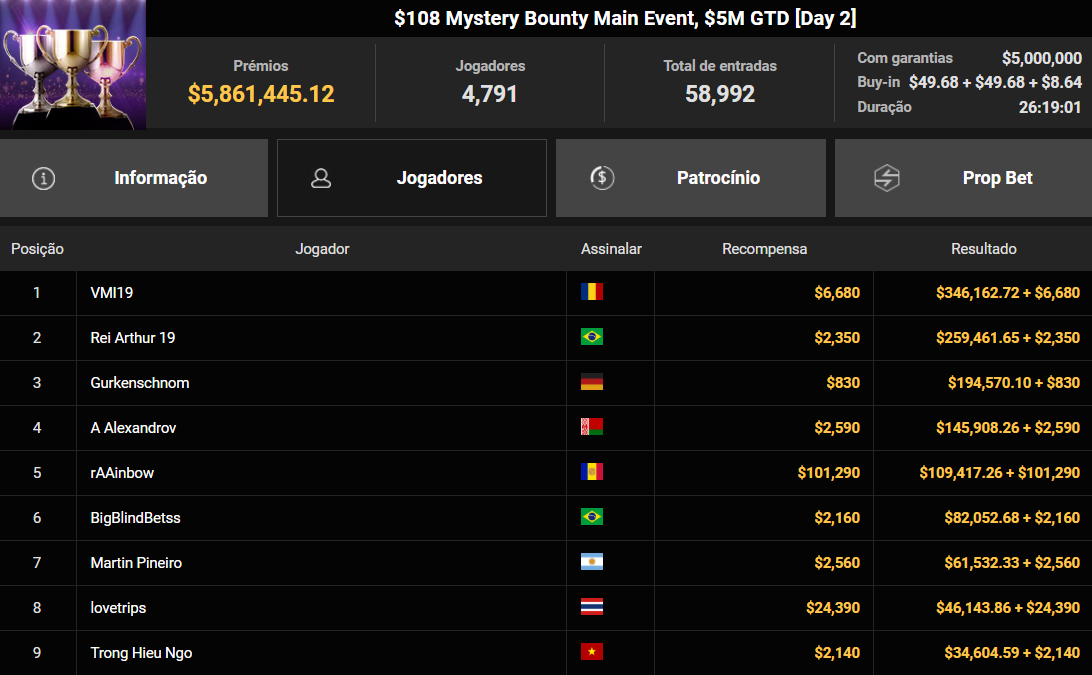
Task: Select player name Martin Pineiro
Action: click(136, 563)
